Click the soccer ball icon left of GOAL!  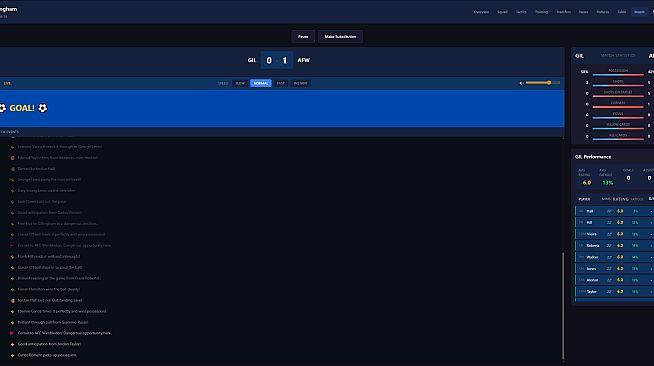(2, 108)
